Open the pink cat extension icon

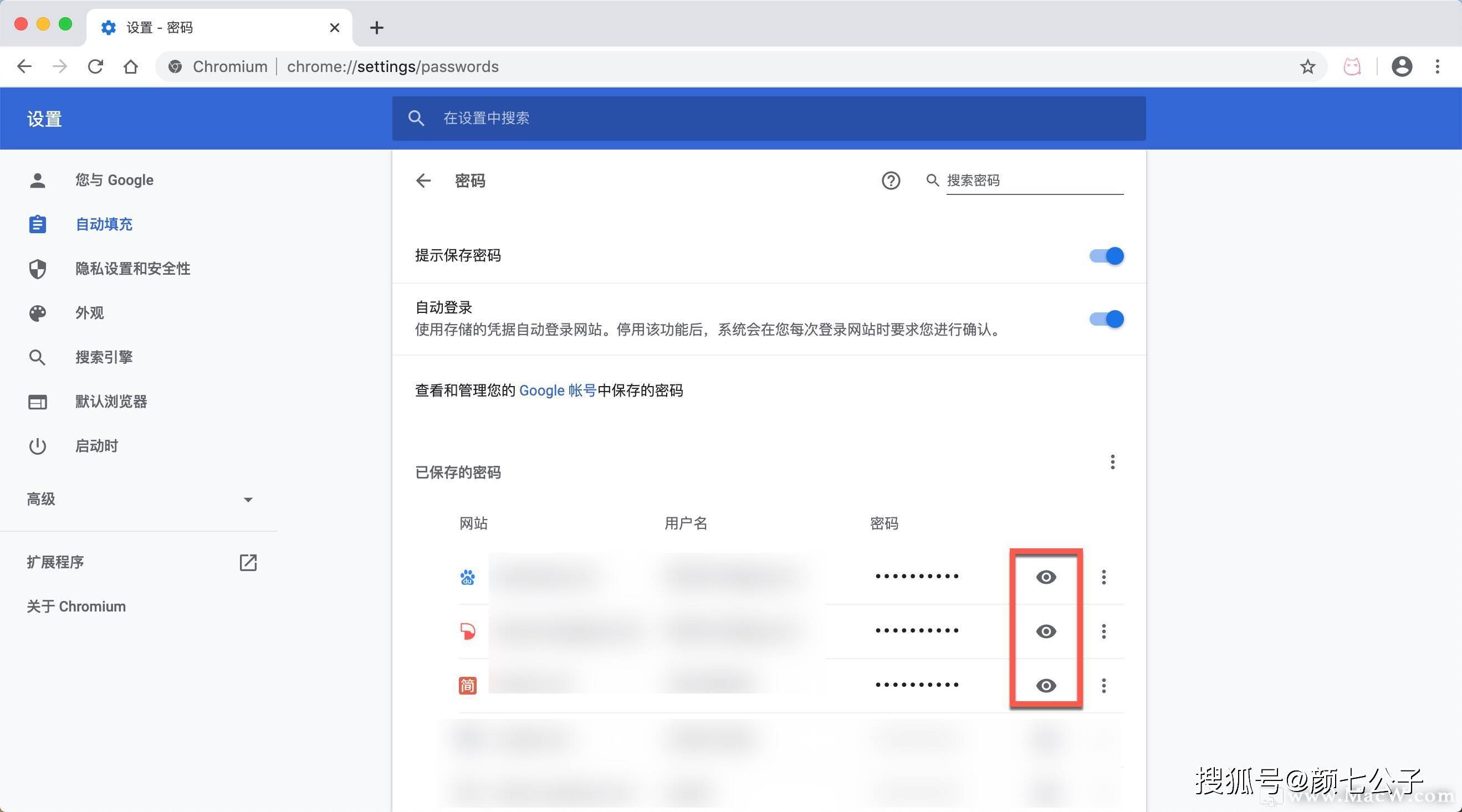[x=1352, y=67]
